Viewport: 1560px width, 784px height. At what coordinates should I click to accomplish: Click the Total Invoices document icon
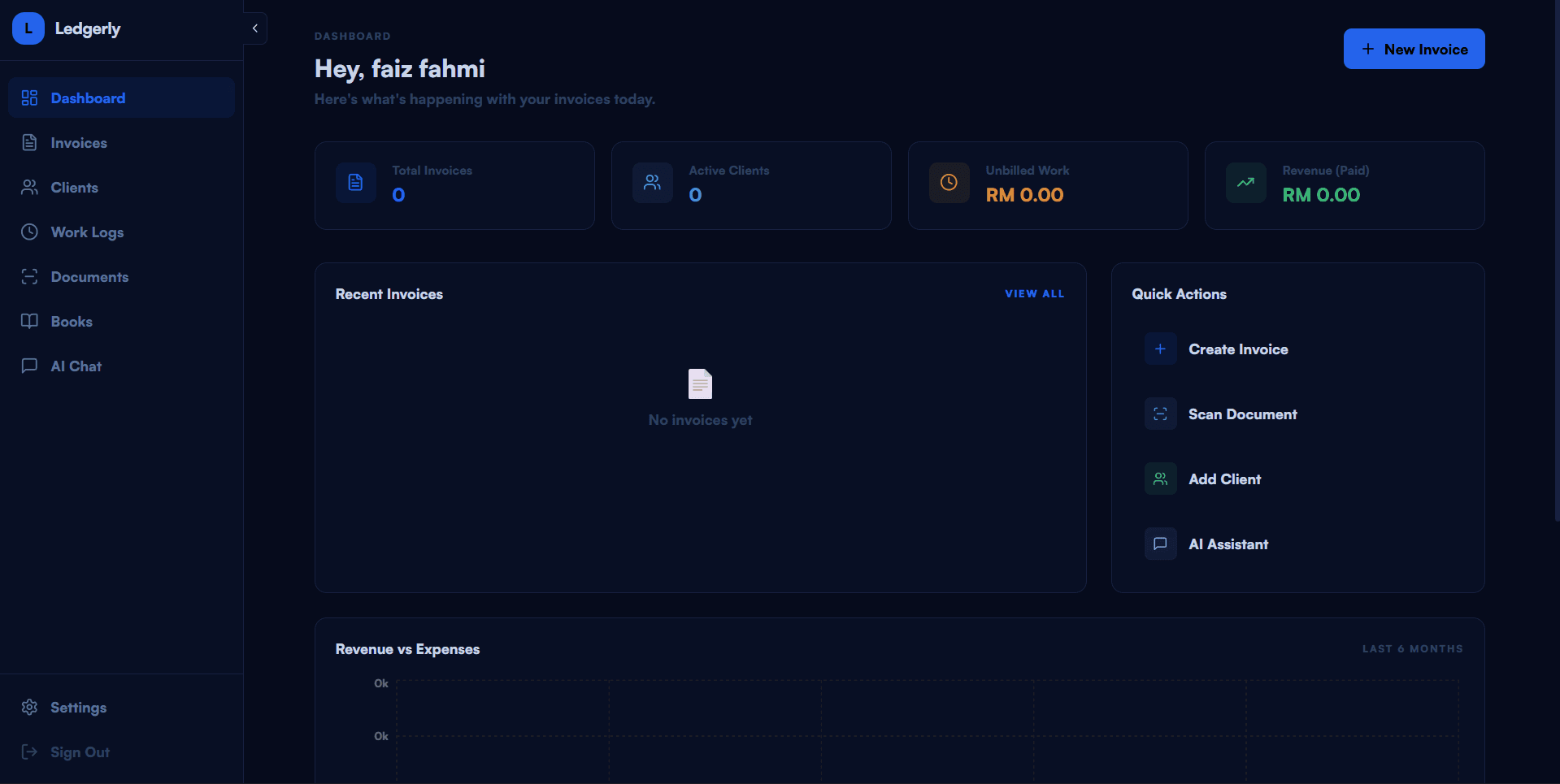pos(356,183)
